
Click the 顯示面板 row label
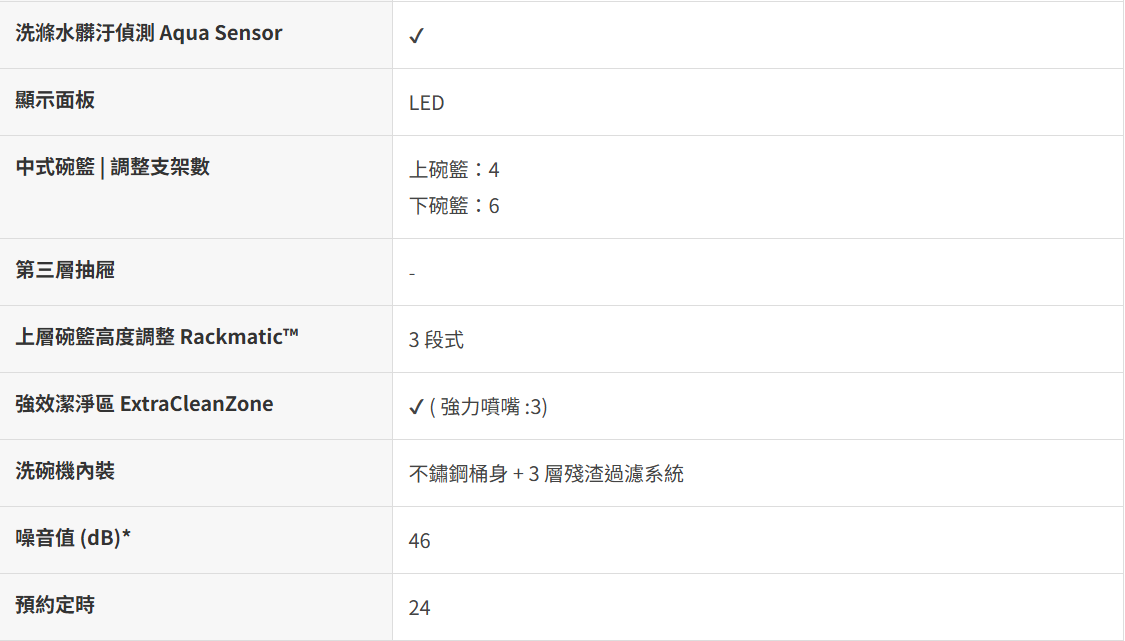coord(55,100)
